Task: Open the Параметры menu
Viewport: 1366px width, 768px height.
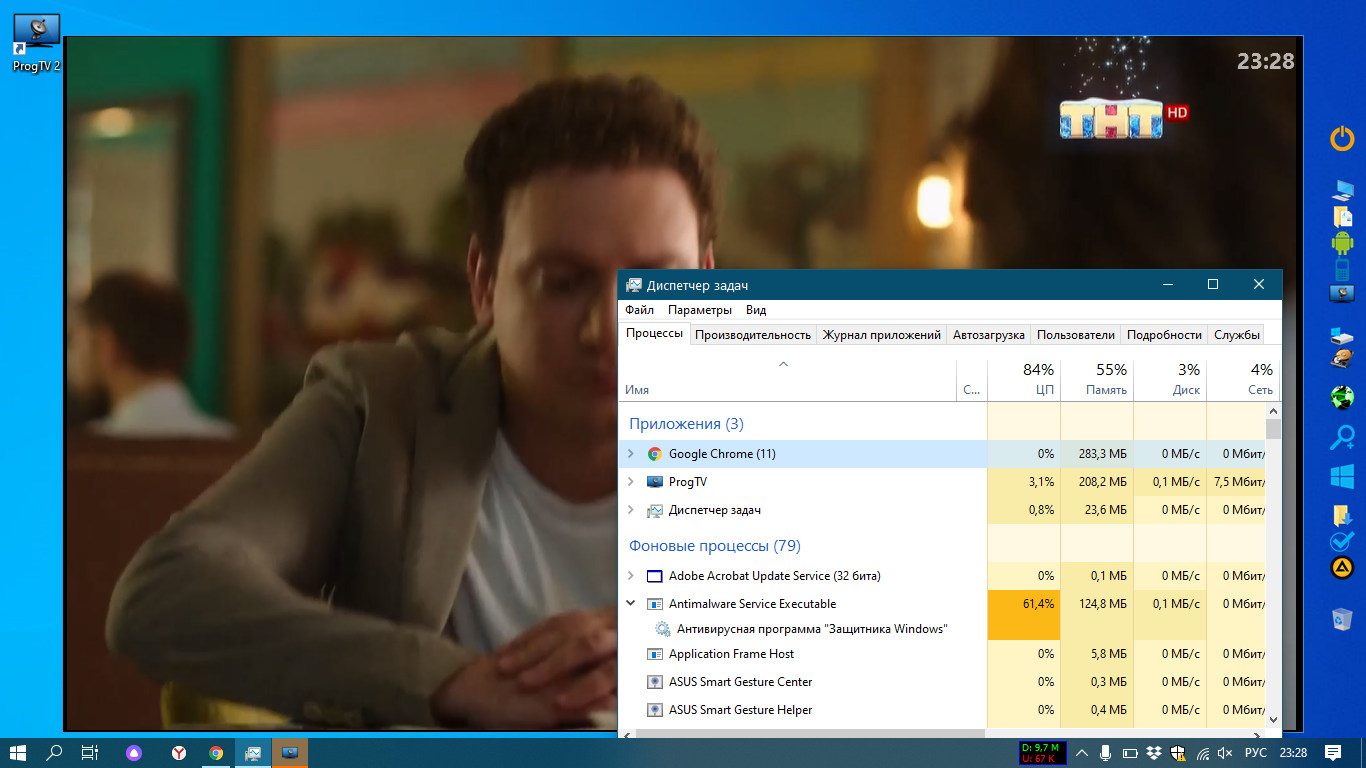Action: click(x=699, y=310)
